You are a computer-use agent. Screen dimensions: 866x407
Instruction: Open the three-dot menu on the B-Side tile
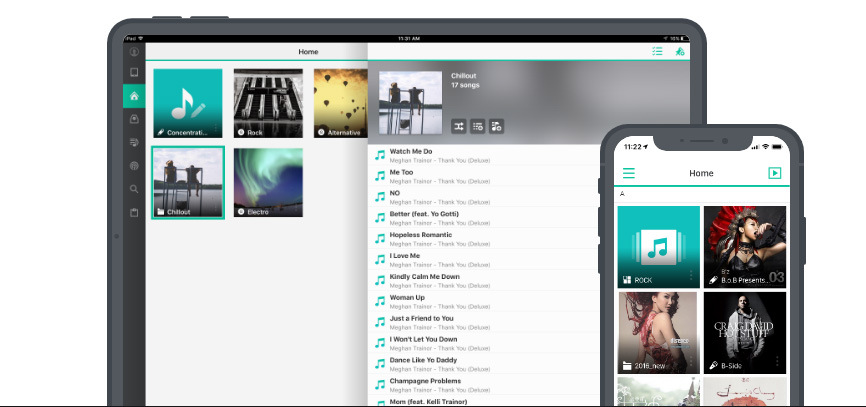click(x=777, y=362)
